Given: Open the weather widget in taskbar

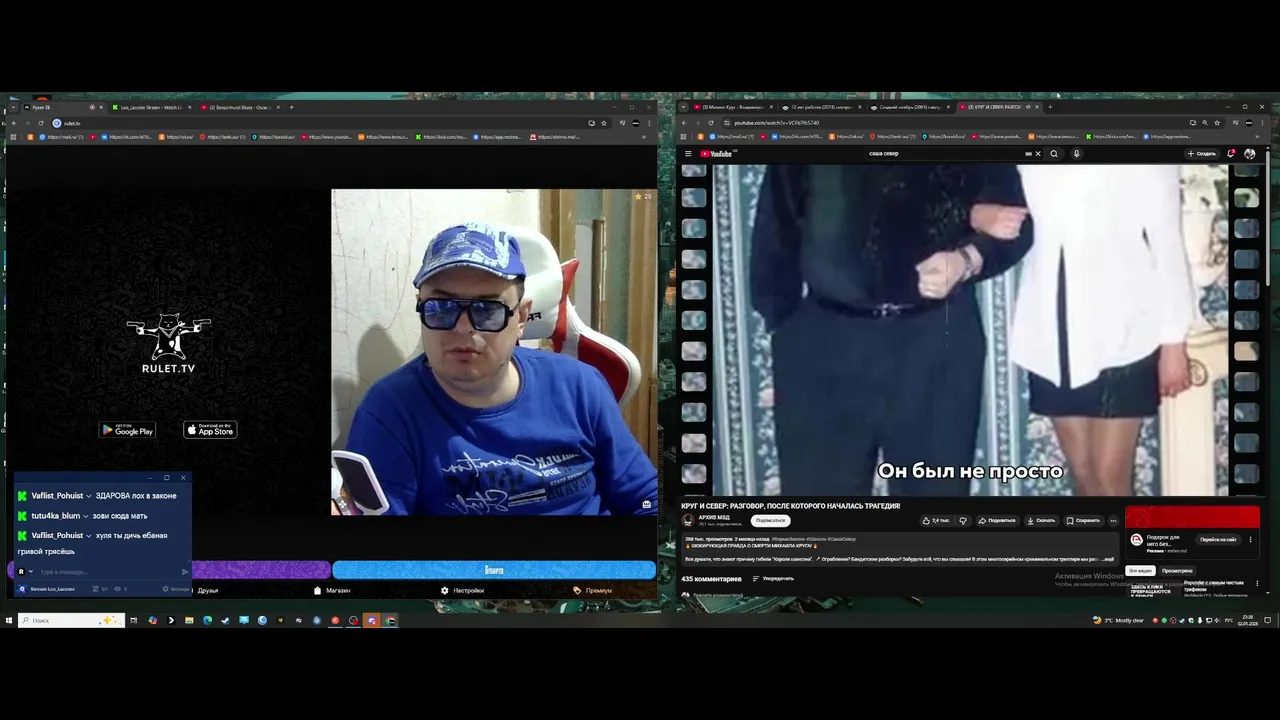Looking at the screenshot, I should tap(1120, 620).
